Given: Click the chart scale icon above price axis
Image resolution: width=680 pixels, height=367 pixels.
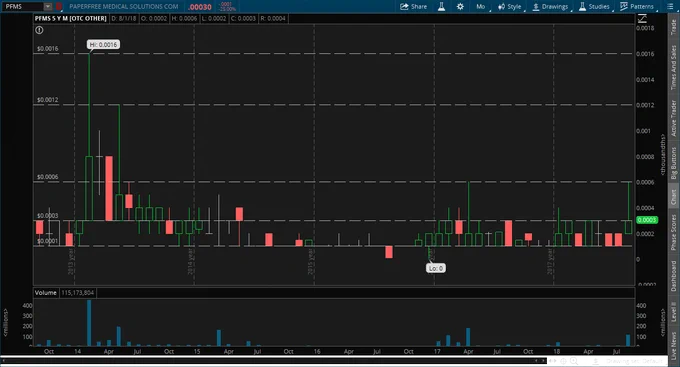Looking at the screenshot, I should [x=642, y=18].
